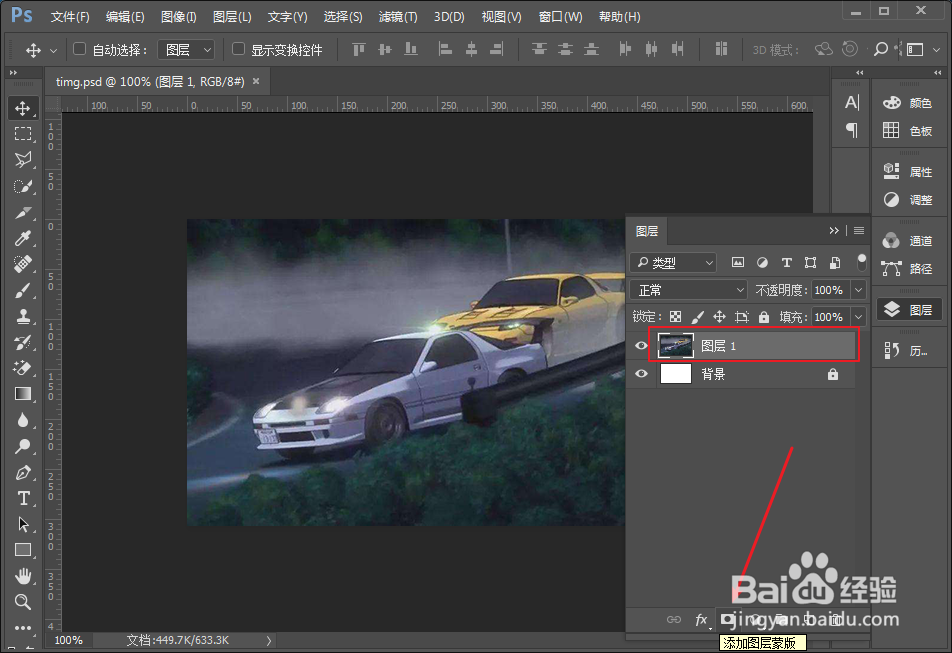952x653 pixels.
Task: Click the link layers chain icon
Action: [x=674, y=620]
